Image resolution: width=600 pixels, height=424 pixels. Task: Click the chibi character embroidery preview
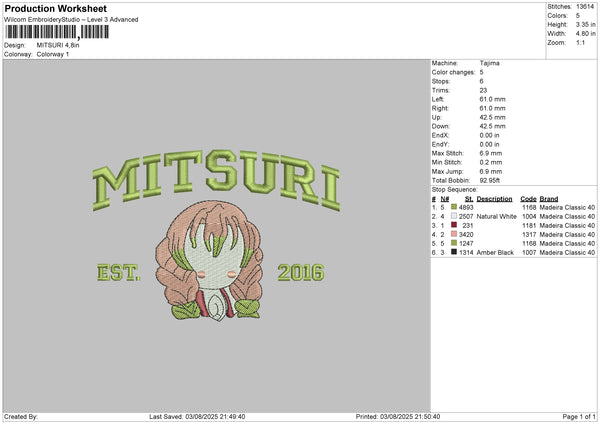pyautogui.click(x=210, y=261)
